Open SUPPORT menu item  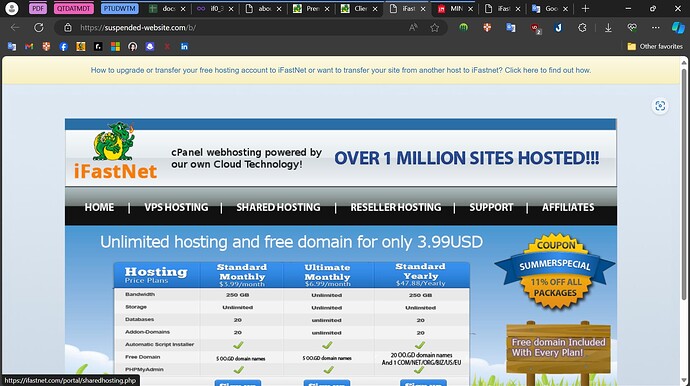click(x=491, y=207)
